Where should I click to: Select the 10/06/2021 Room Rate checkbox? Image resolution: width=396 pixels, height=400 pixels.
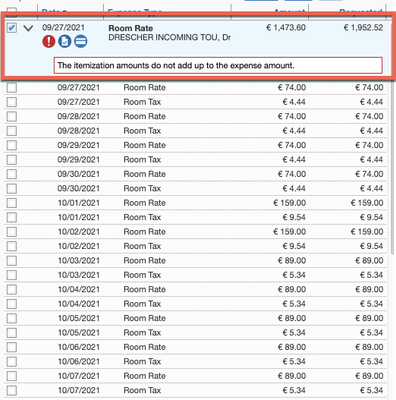point(12,347)
